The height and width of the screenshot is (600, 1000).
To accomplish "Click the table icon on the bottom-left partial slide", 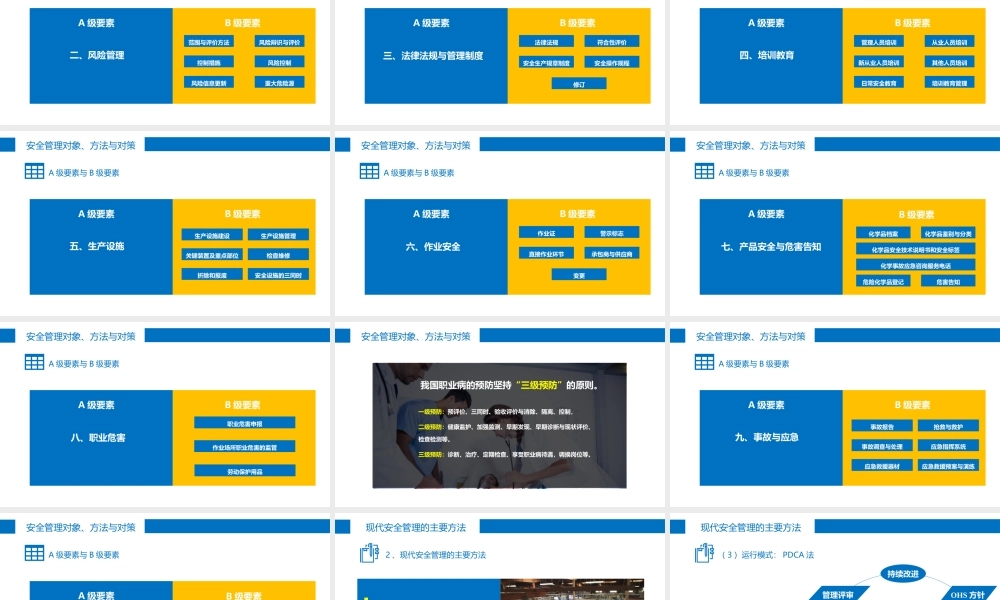I will 34,553.
